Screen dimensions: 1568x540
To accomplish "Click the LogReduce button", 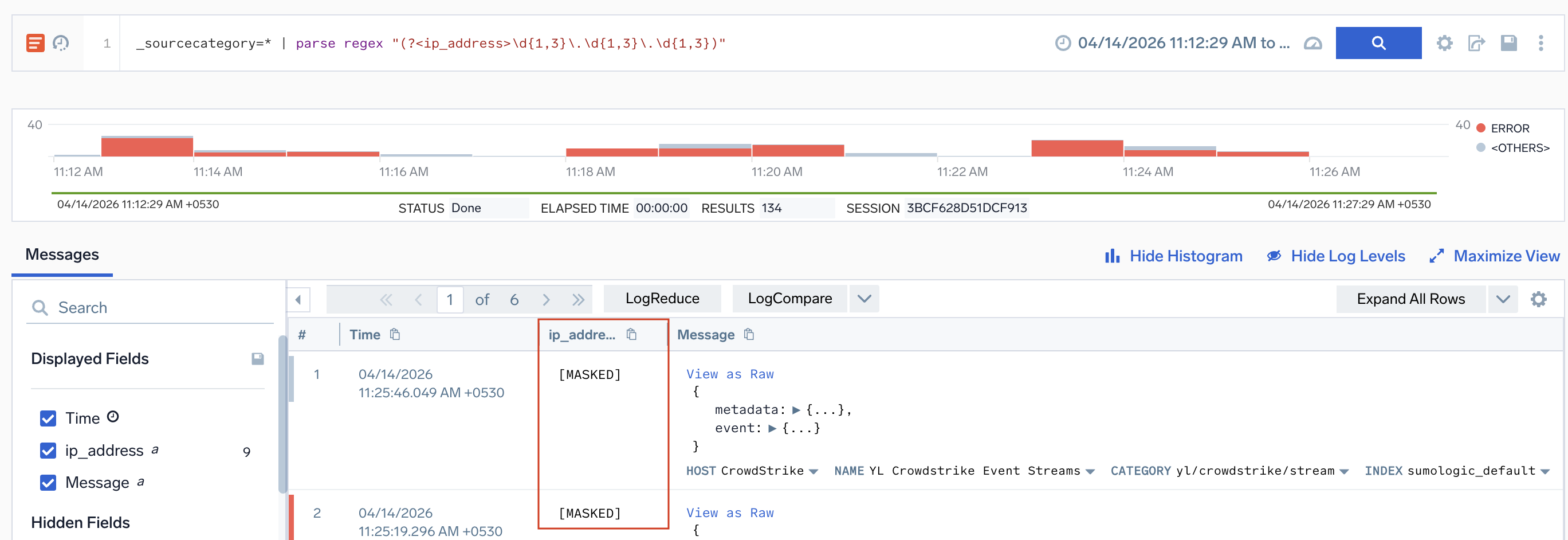I will [662, 299].
